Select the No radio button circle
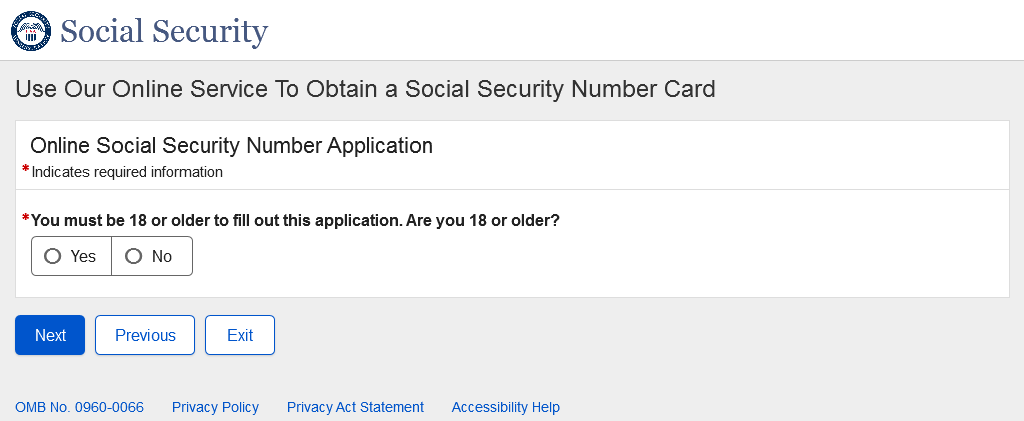 click(134, 256)
